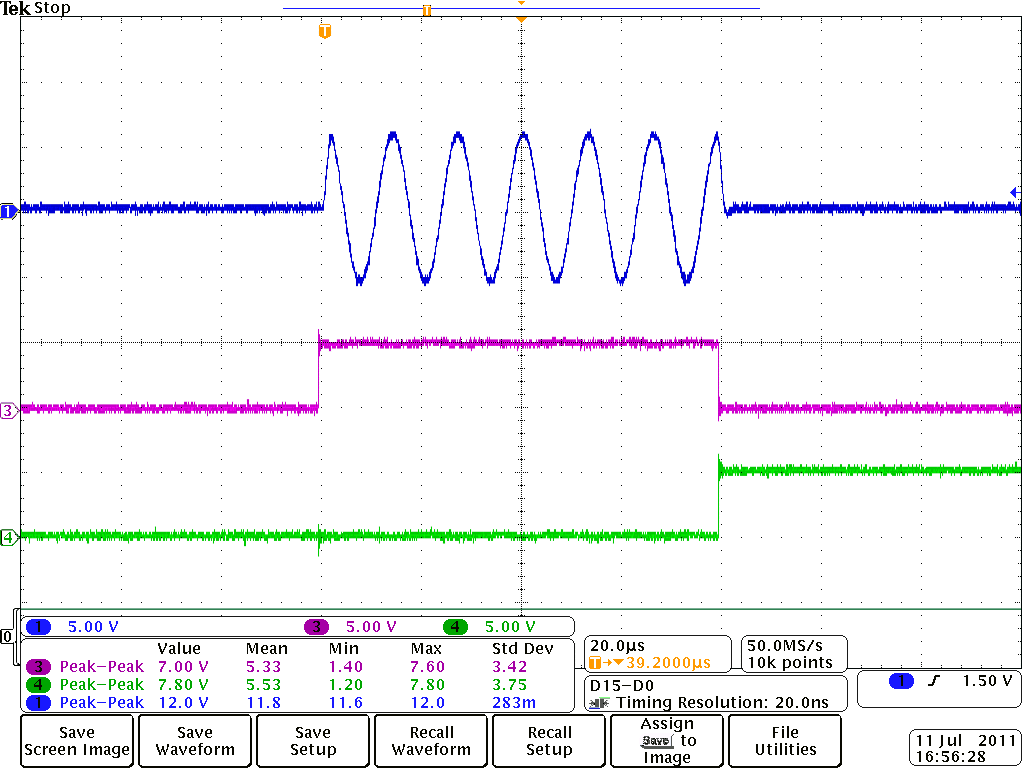Click channel 3 badge in vertical scale readout
This screenshot has height=768, width=1024.
tap(317, 627)
